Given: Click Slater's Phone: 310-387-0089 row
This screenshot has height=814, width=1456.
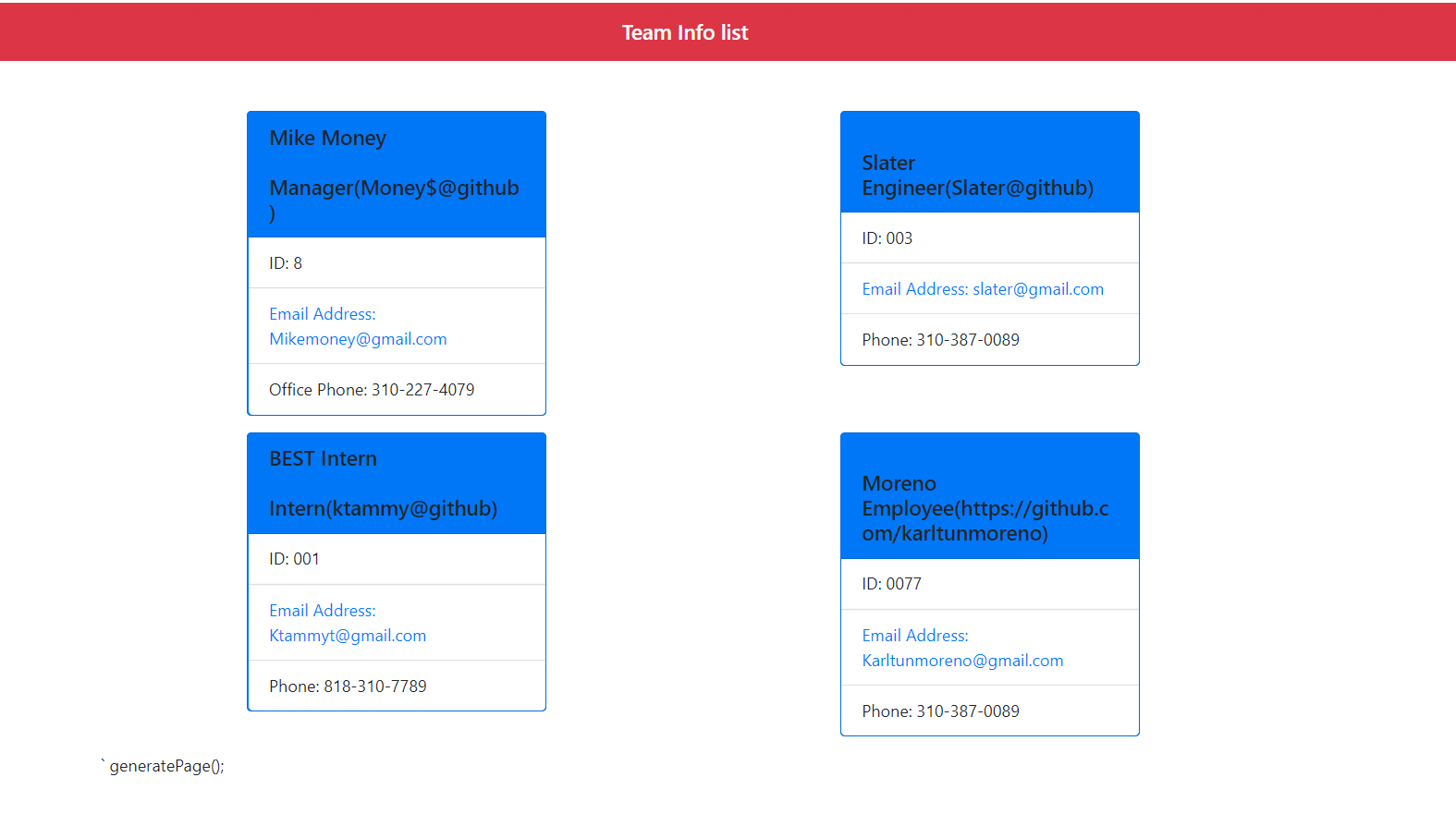Looking at the screenshot, I should coord(989,340).
